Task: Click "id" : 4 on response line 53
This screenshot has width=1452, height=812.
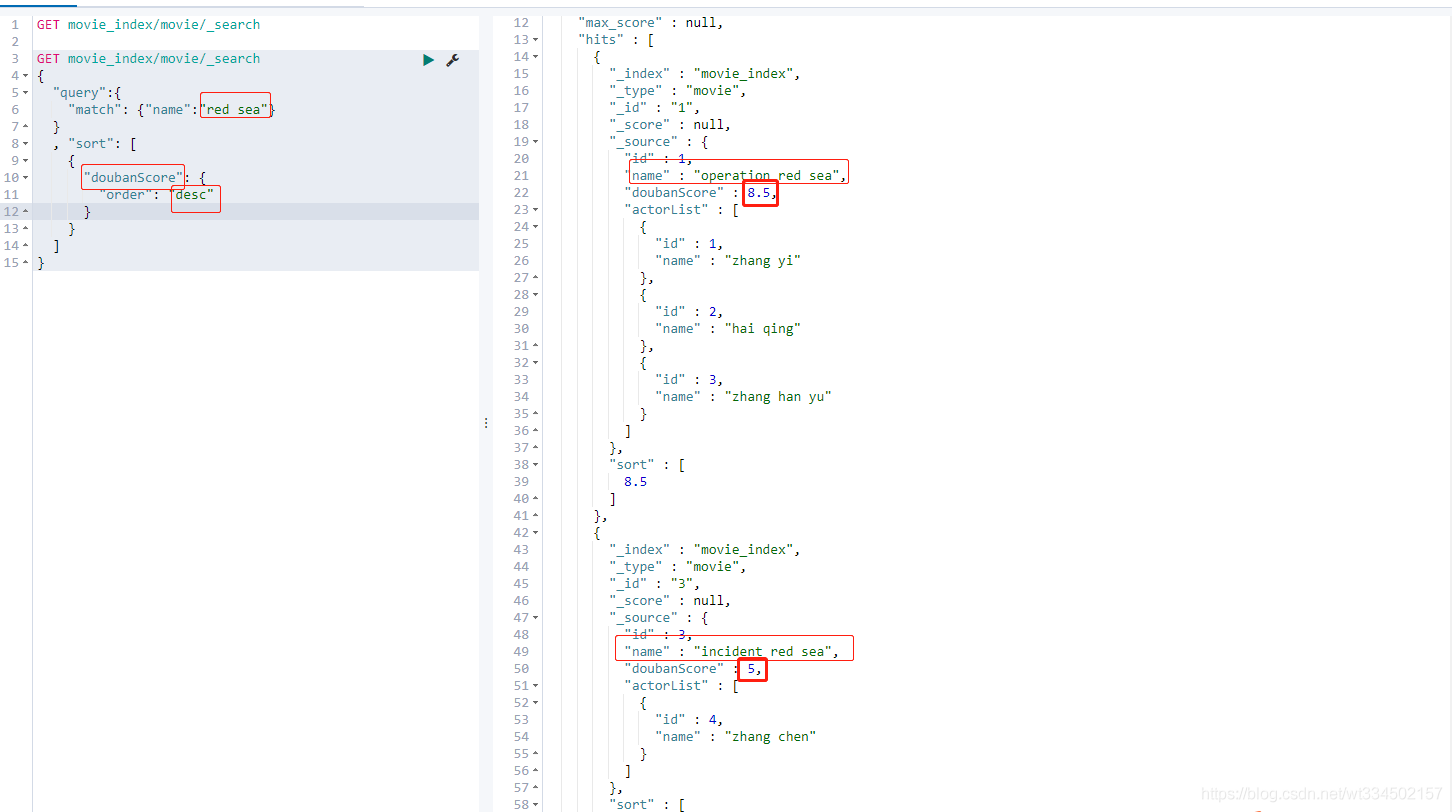Action: (689, 720)
